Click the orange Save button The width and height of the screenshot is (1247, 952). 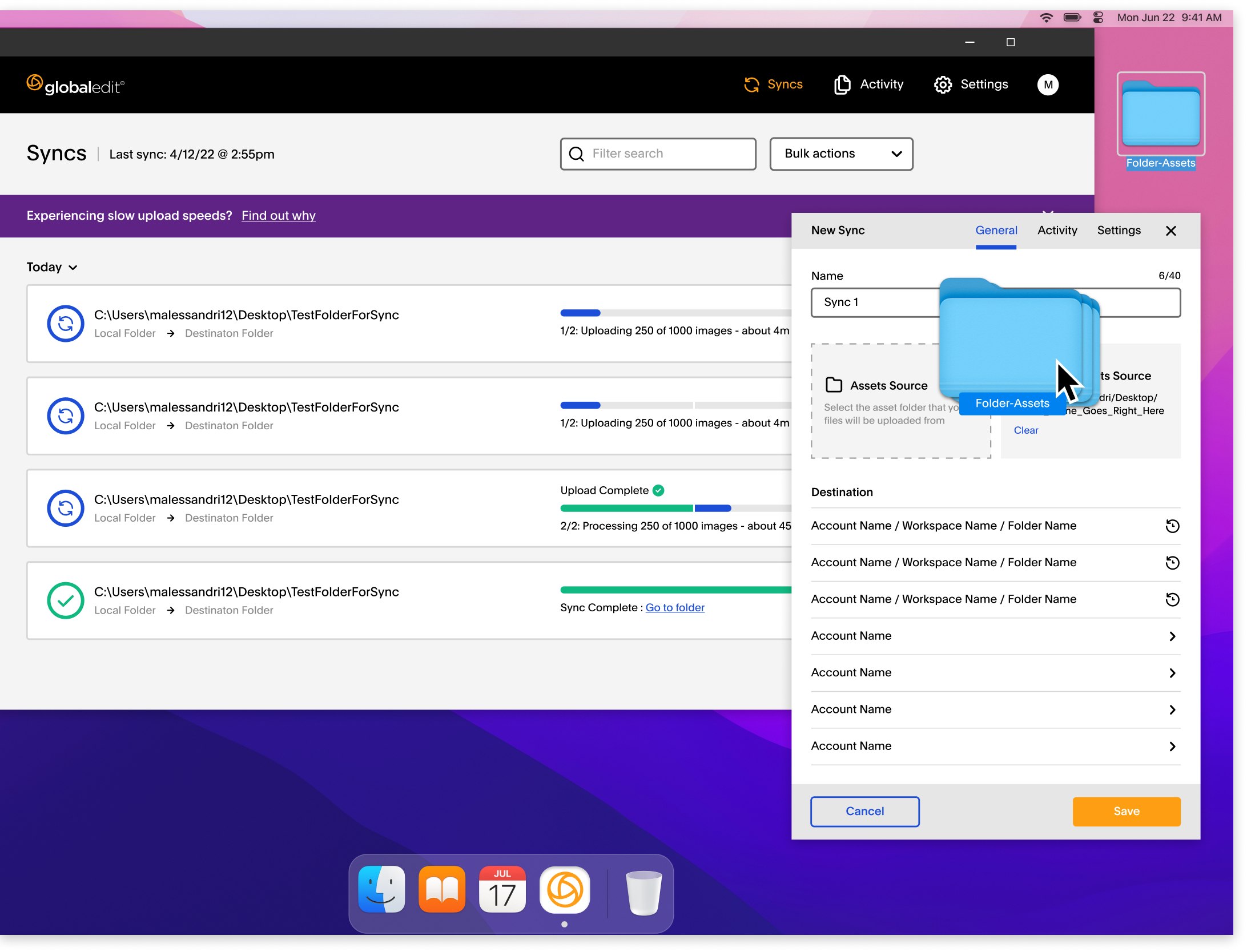1126,812
